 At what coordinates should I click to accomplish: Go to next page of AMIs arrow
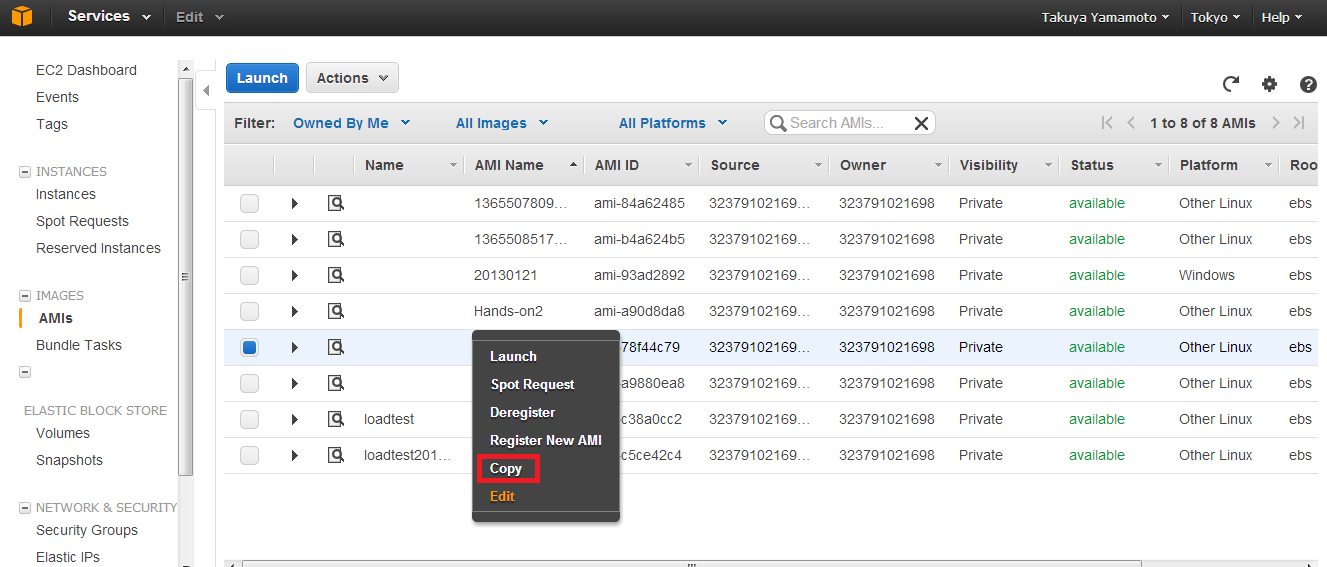click(1276, 123)
